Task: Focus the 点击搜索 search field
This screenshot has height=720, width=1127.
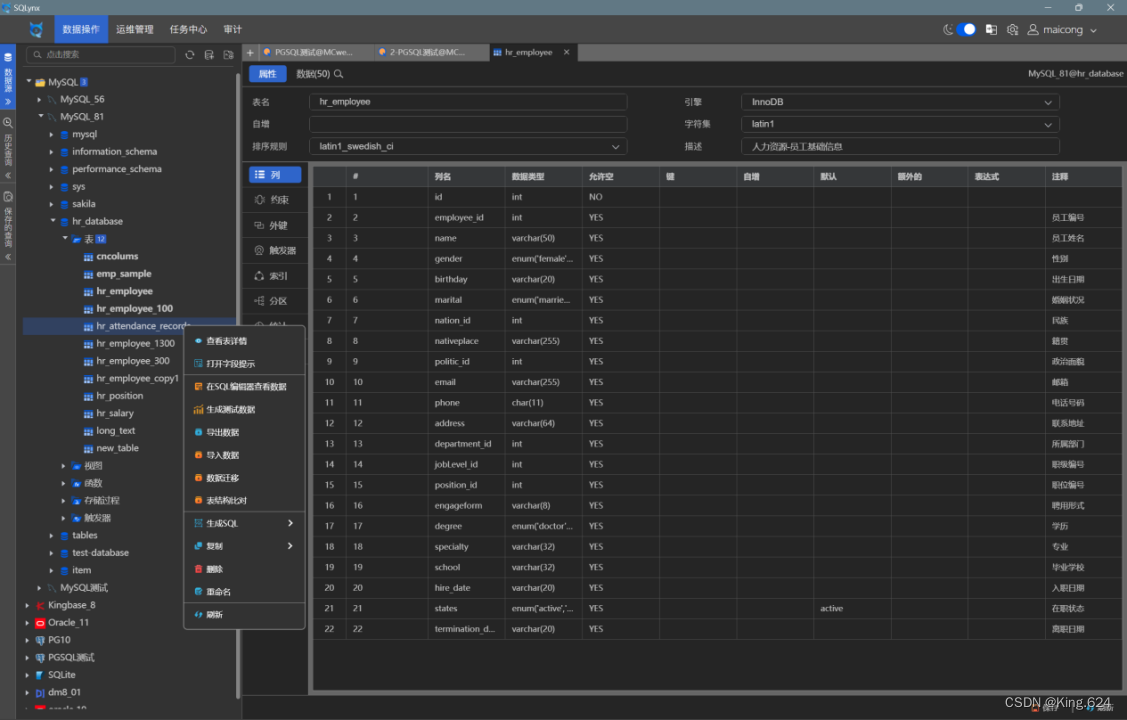Action: [101, 55]
